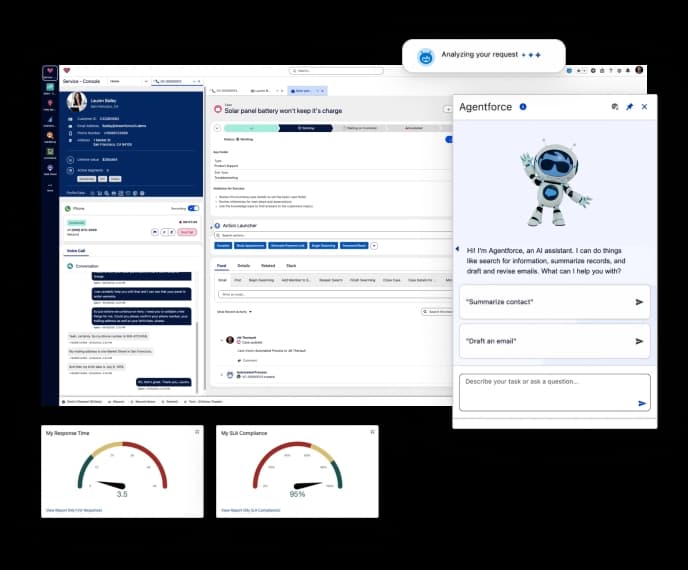Viewport: 688px width, 570px height.
Task: Click the favorites star in header
Action: coord(579,71)
